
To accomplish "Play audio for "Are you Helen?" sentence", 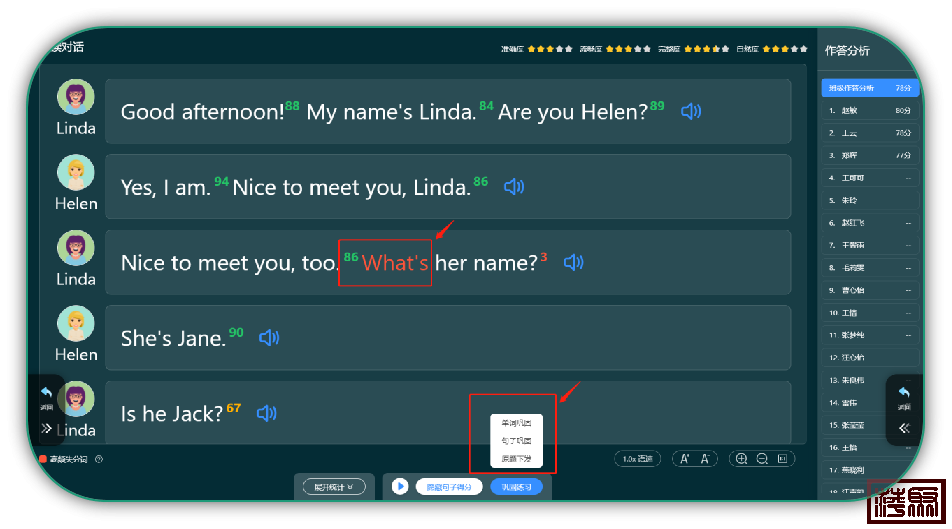I will [690, 111].
